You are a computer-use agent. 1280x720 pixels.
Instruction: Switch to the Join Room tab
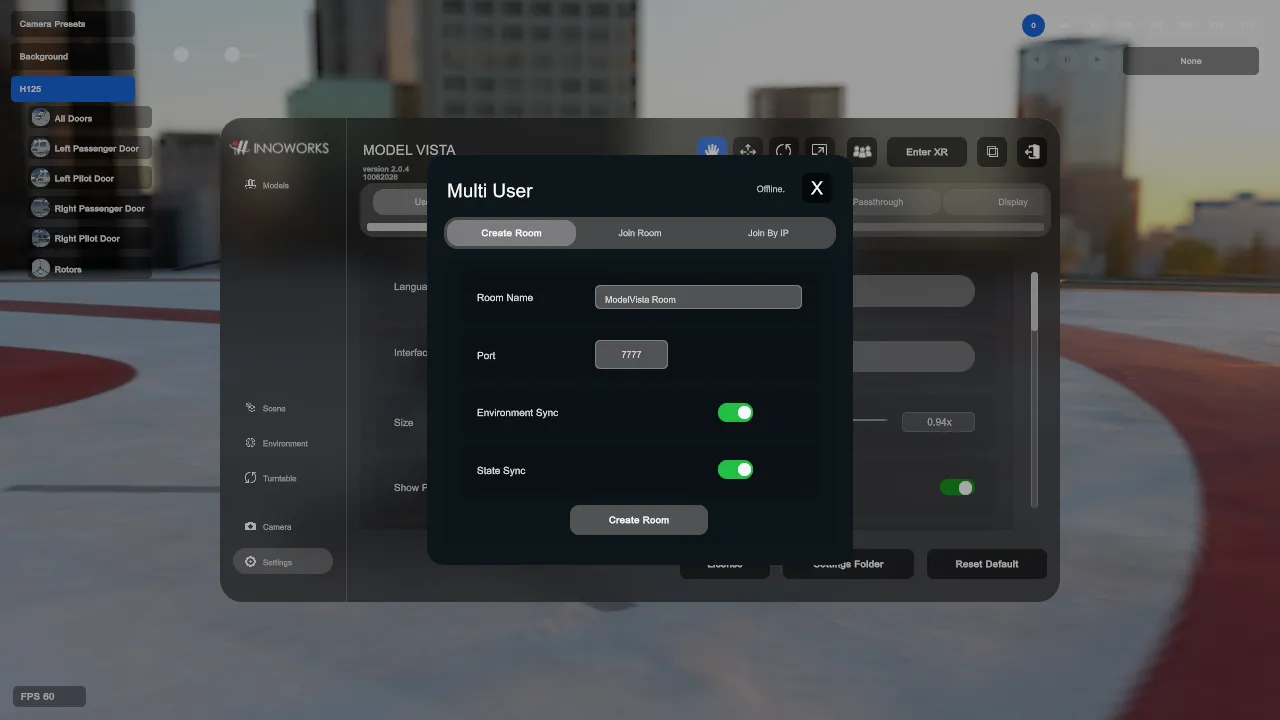(640, 233)
